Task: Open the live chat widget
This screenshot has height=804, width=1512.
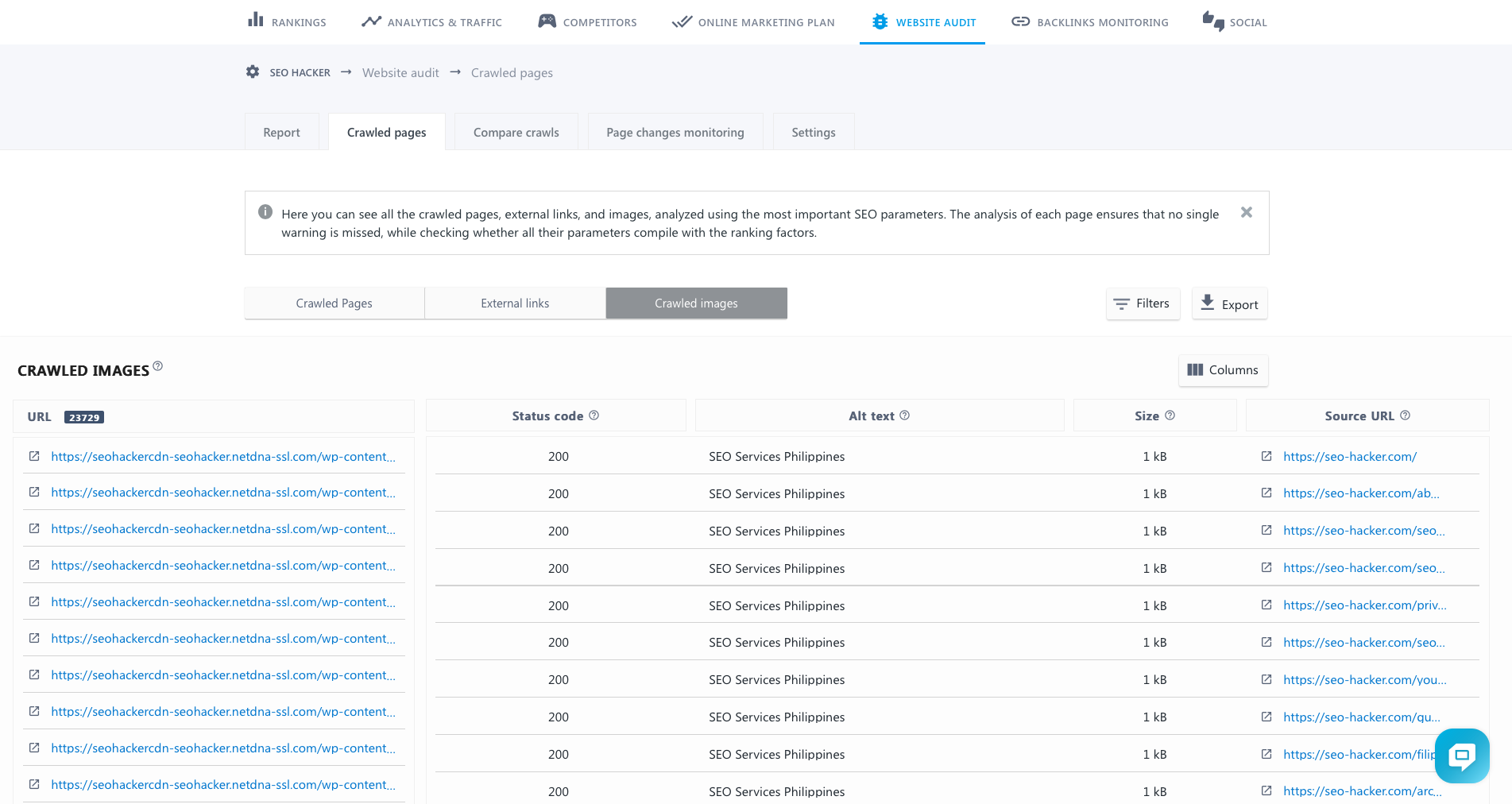Action: point(1461,756)
